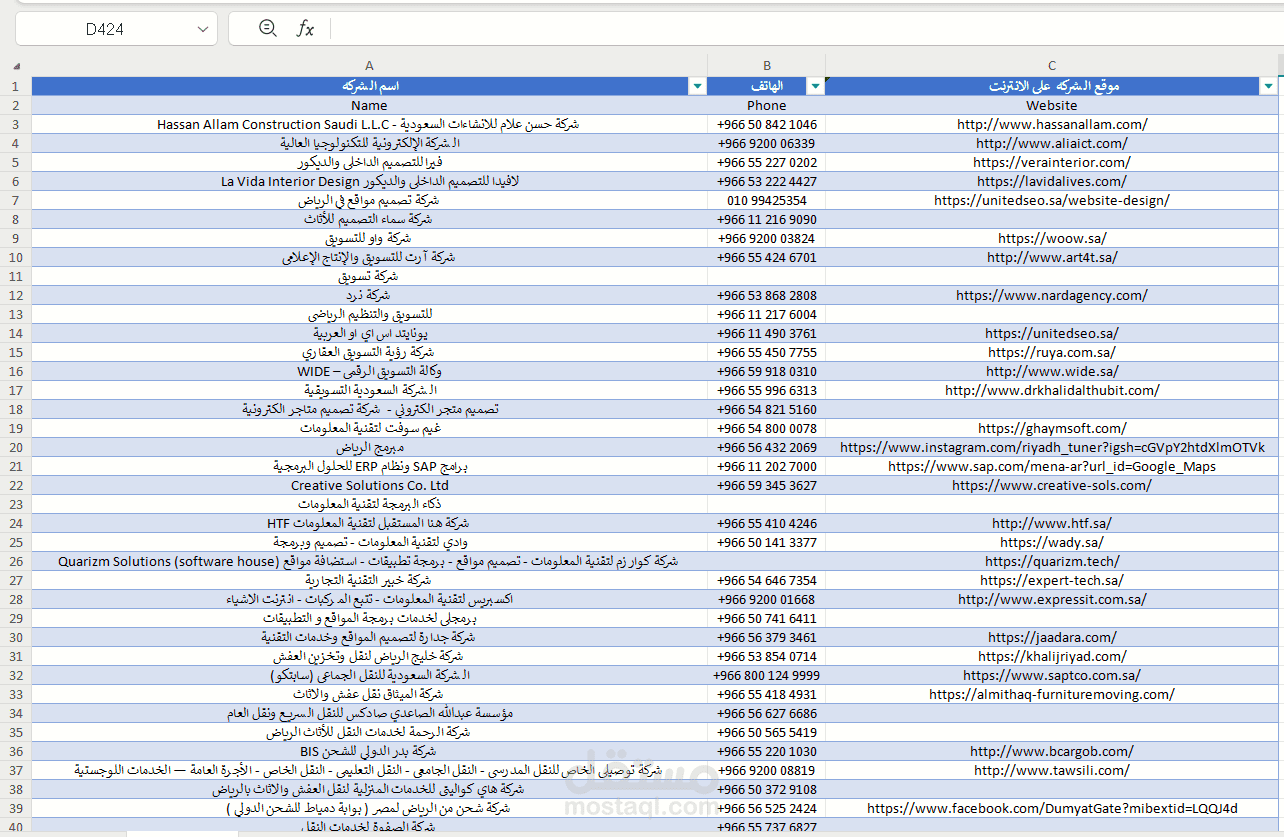Select phone cell +966 11 202 7000
1284x837 pixels.
pos(767,466)
